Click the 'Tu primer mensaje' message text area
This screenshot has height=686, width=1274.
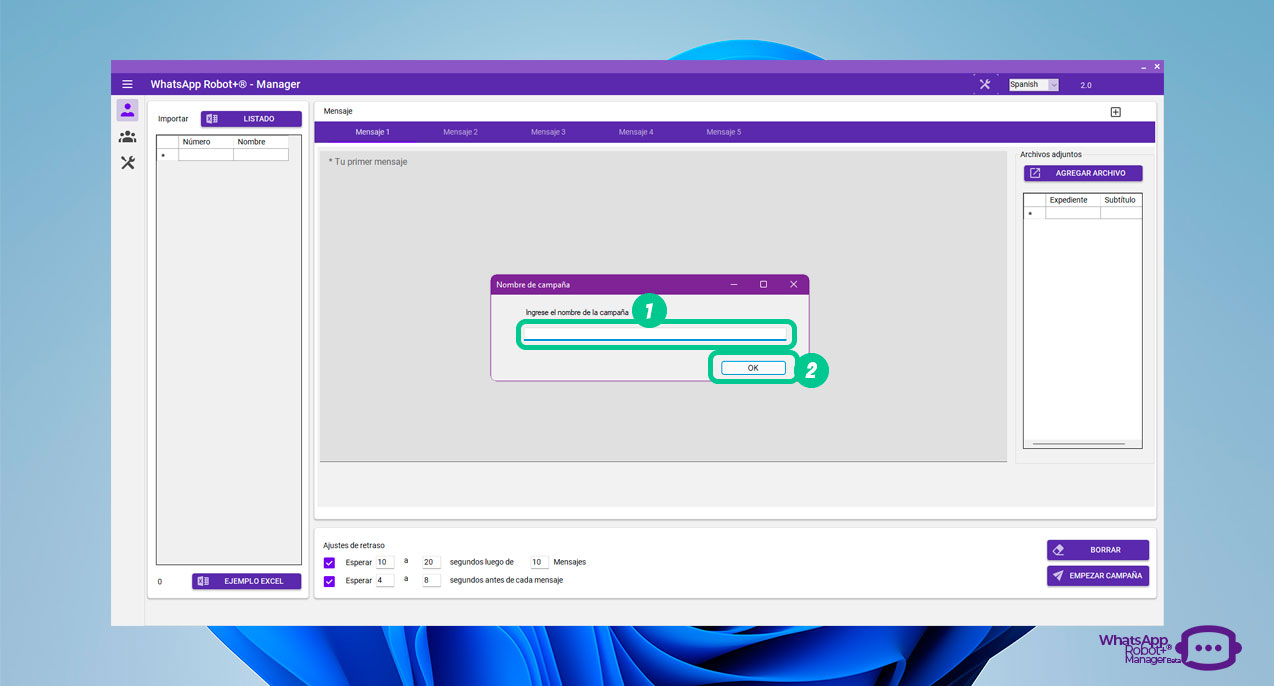[x=663, y=306]
